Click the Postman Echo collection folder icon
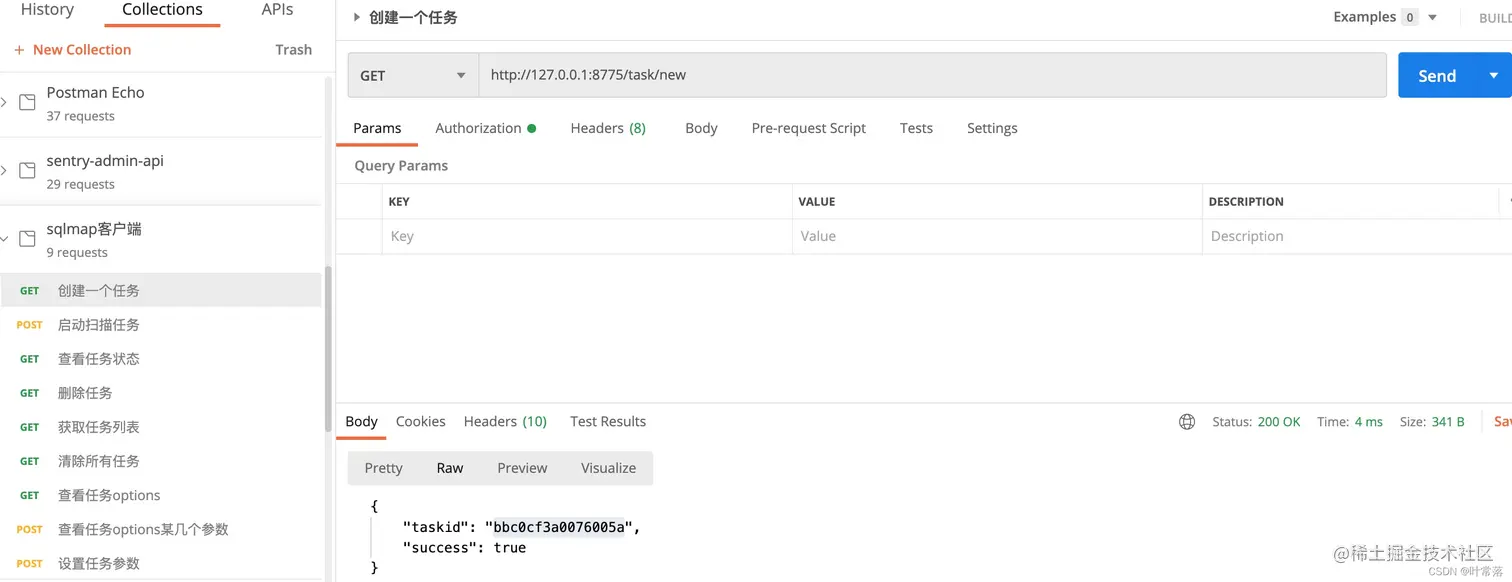 28,102
